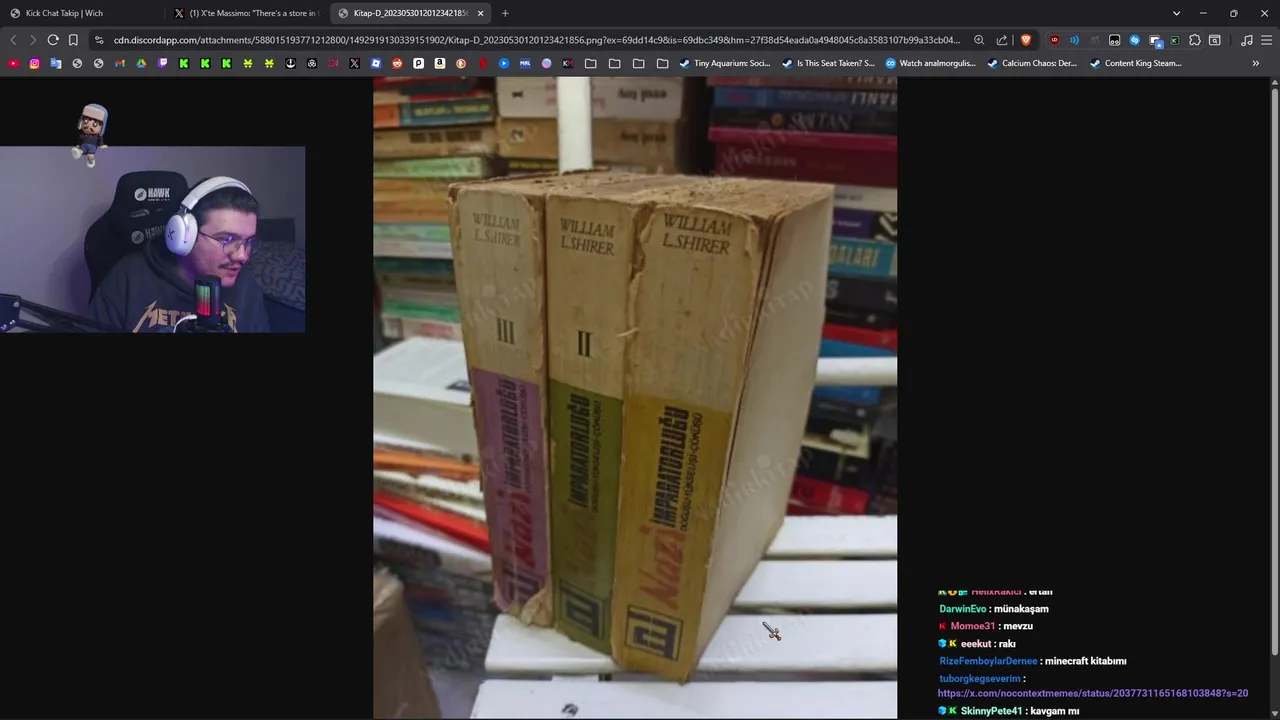This screenshot has height=720, width=1280.
Task: Go back to the previous page
Action: [x=12, y=40]
